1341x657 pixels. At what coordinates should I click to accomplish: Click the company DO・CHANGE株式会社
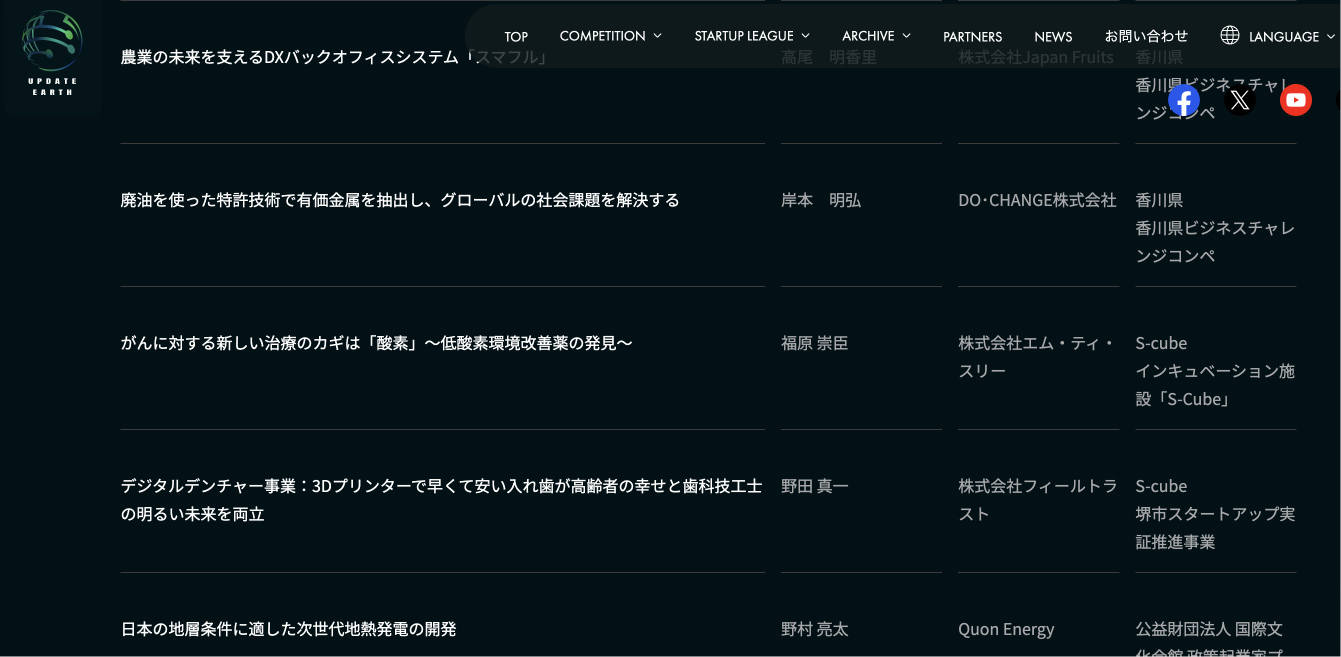[1037, 200]
